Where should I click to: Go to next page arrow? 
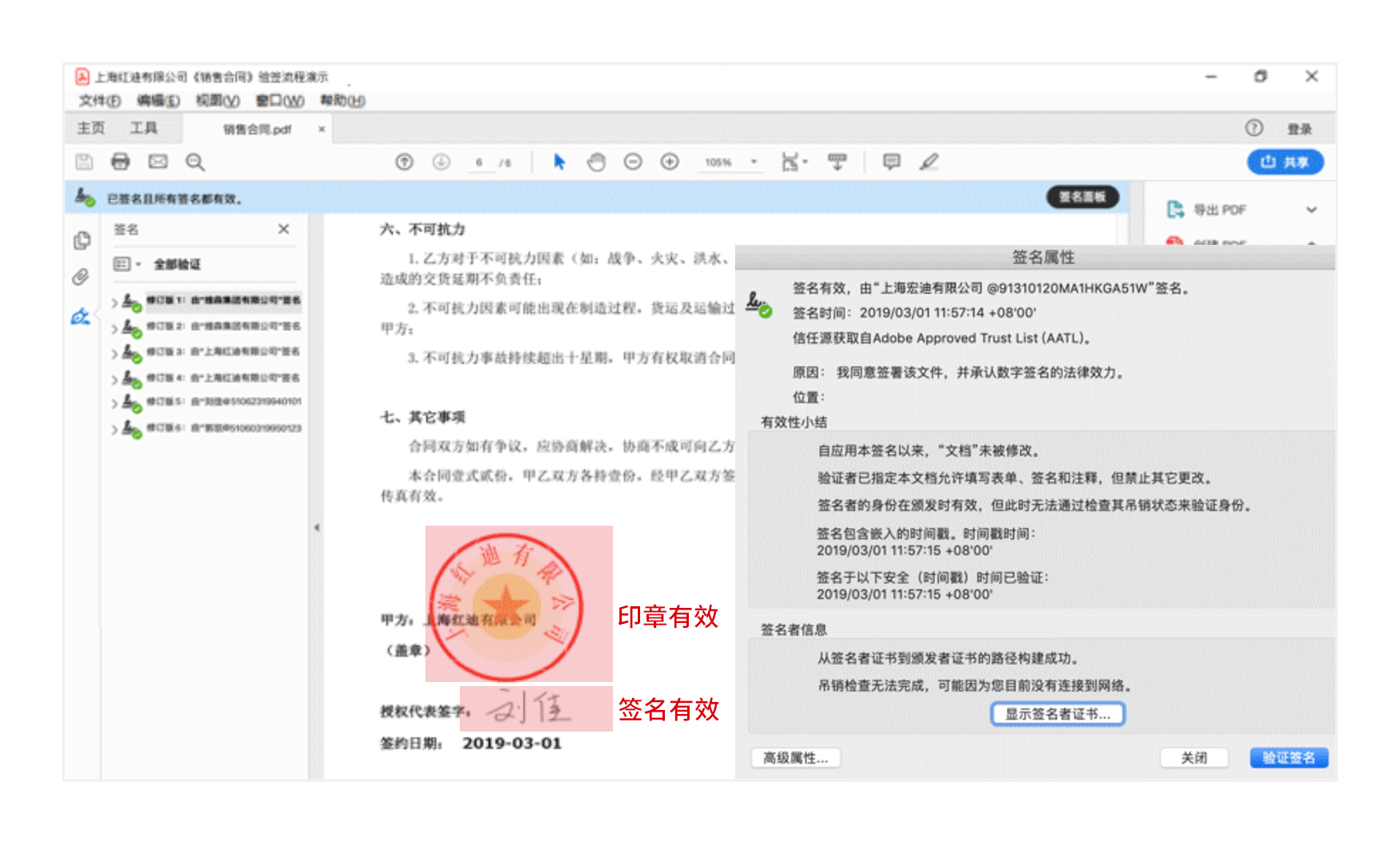tap(441, 162)
